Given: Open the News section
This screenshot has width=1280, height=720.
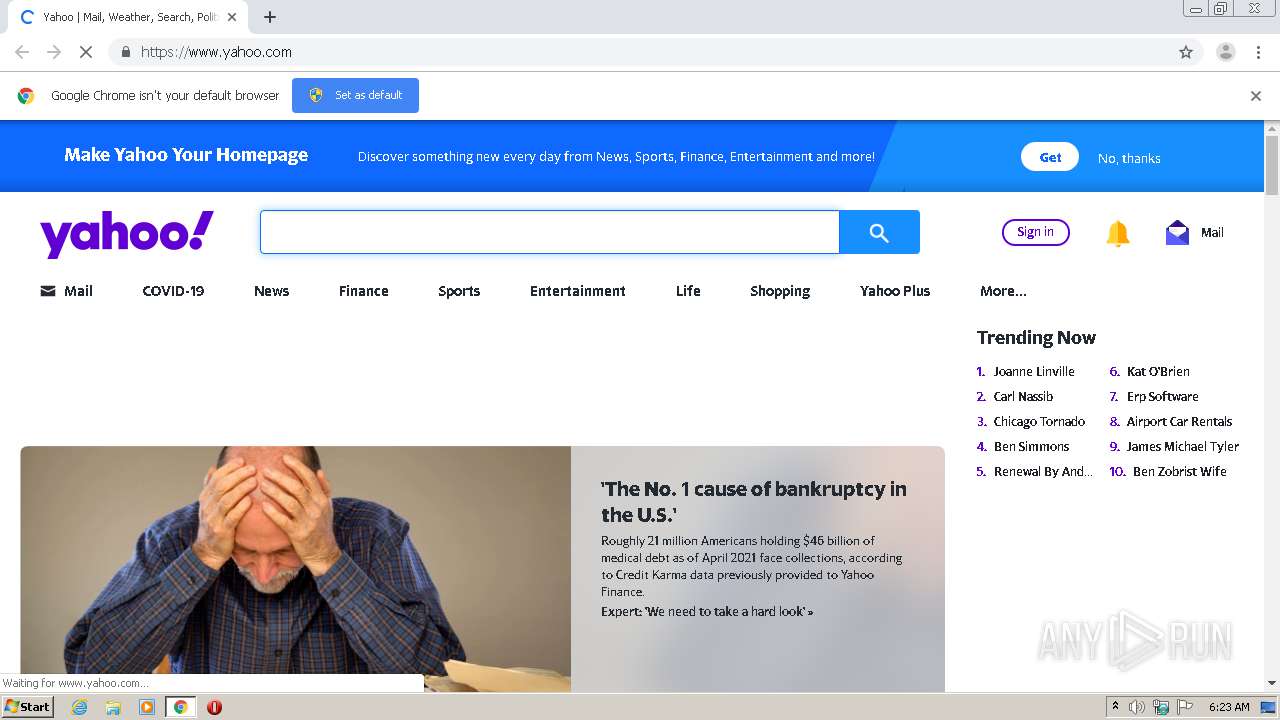Looking at the screenshot, I should point(271,291).
